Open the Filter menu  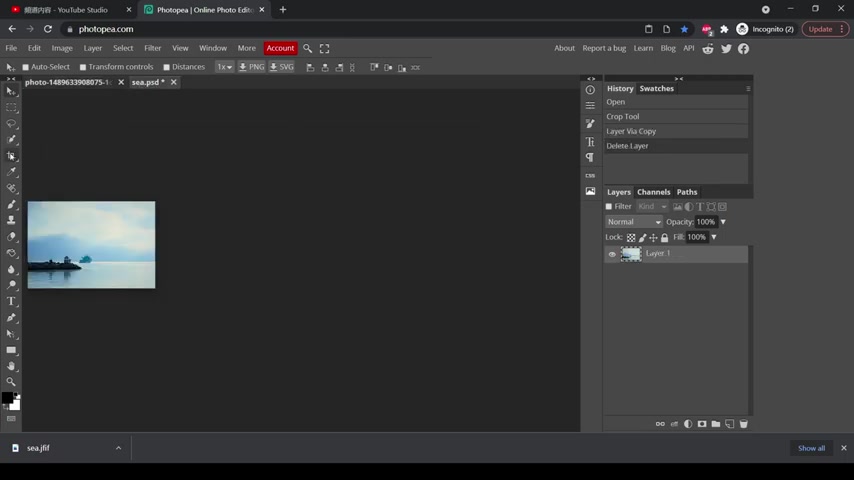click(x=152, y=48)
